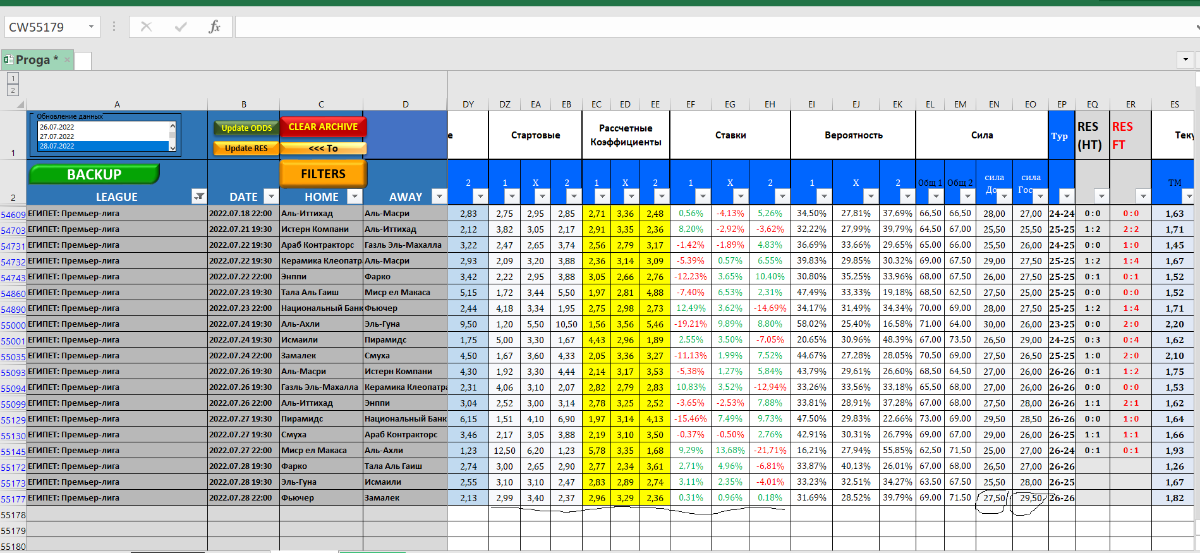Click date cell 2022.07.18 22:00
Viewport: 1200px width, 553px height.
point(243,214)
